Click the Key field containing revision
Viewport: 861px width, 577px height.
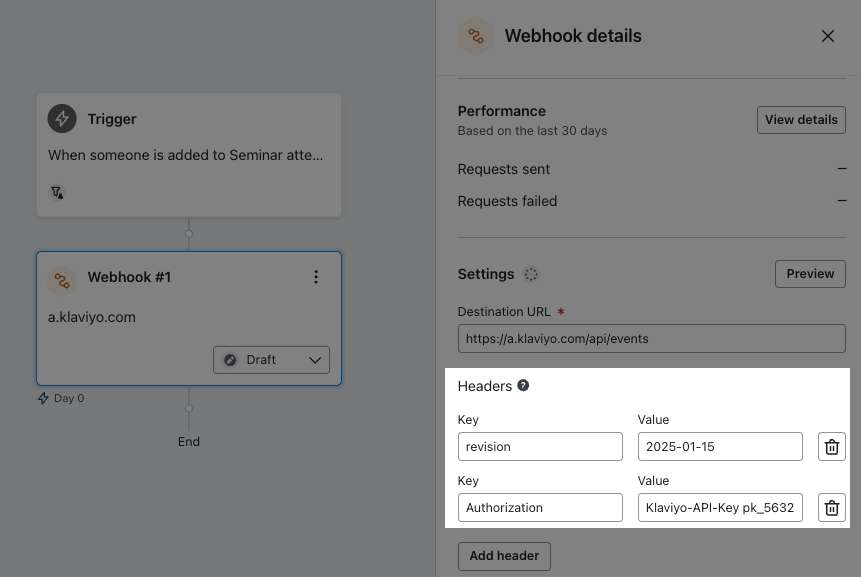click(540, 446)
